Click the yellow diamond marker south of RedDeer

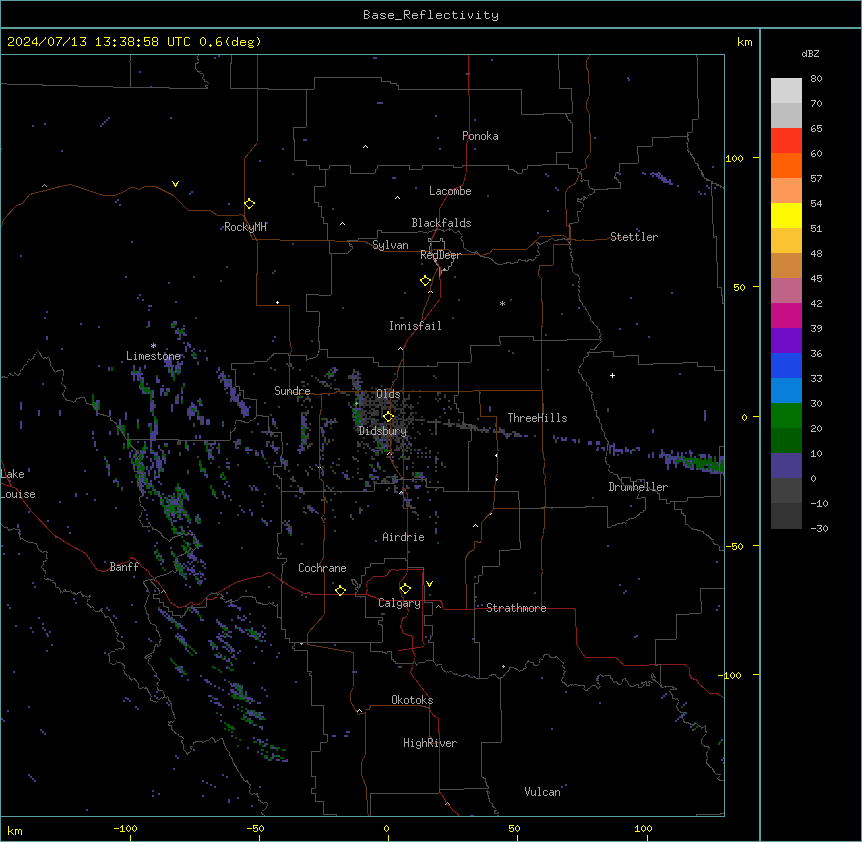[x=425, y=280]
